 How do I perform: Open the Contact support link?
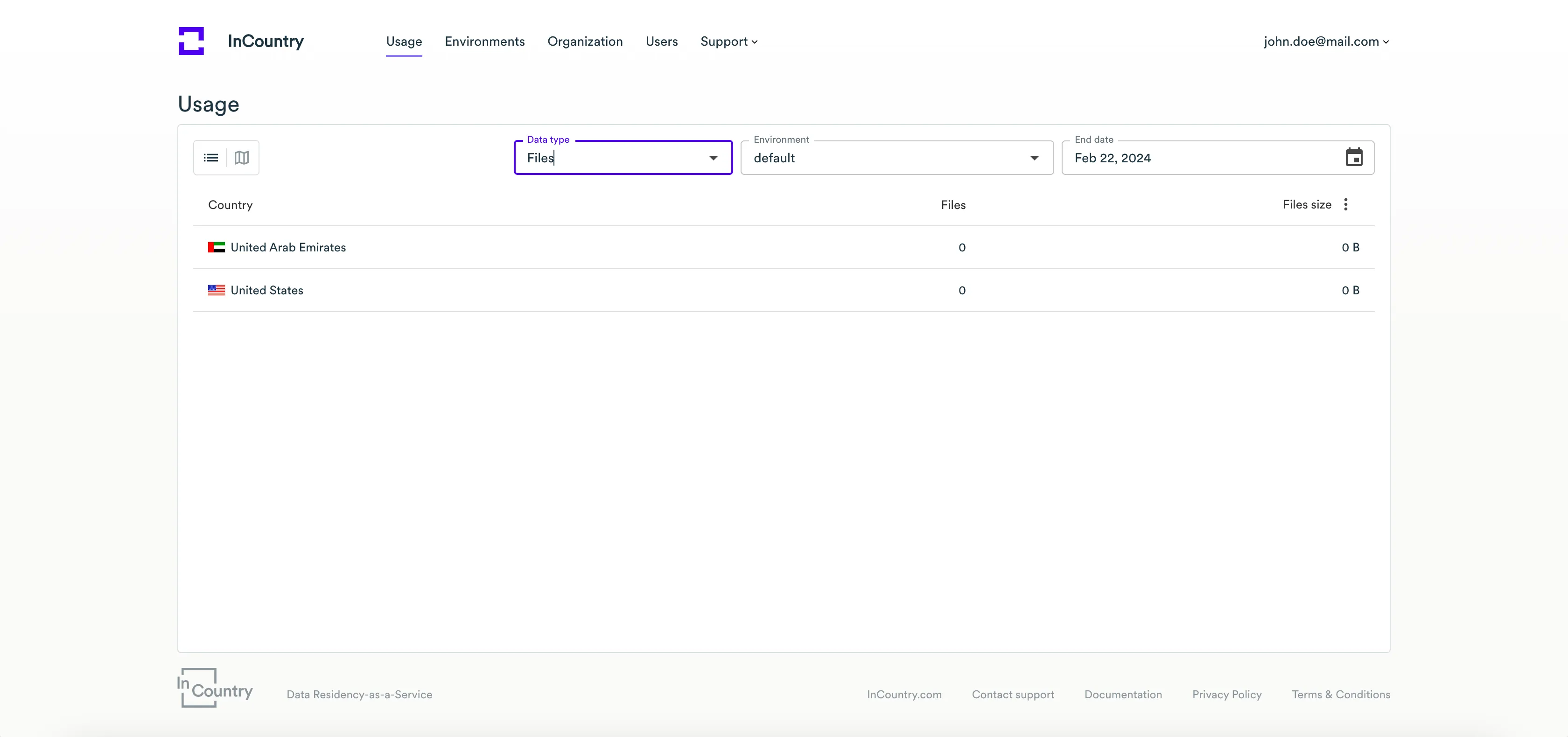tap(1012, 695)
